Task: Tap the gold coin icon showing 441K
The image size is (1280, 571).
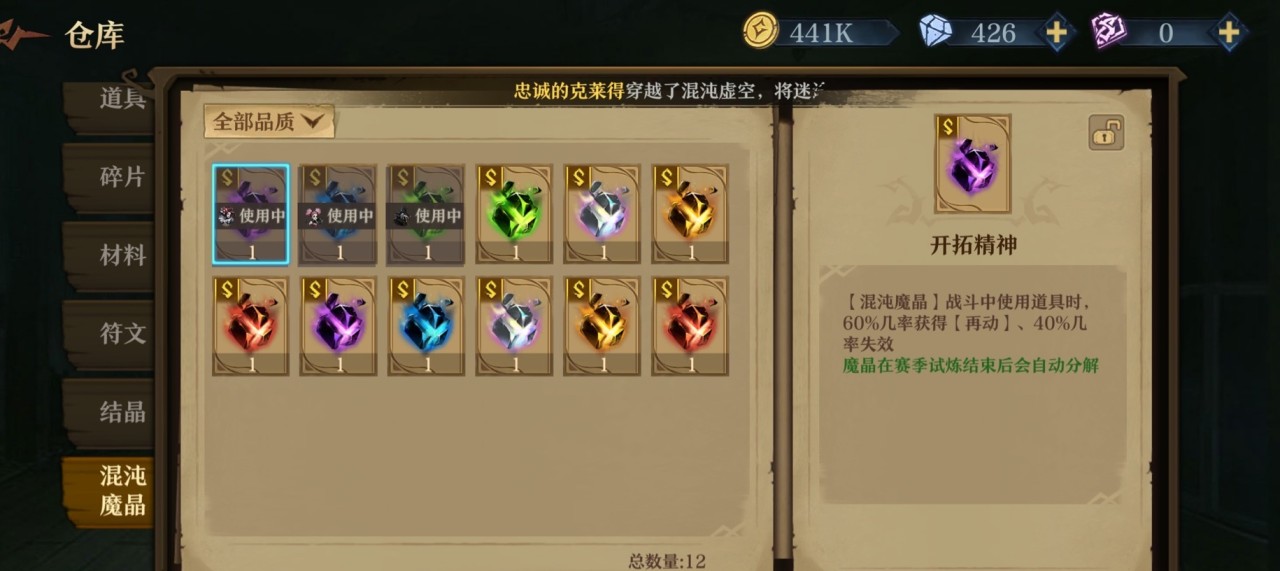Action: (761, 30)
